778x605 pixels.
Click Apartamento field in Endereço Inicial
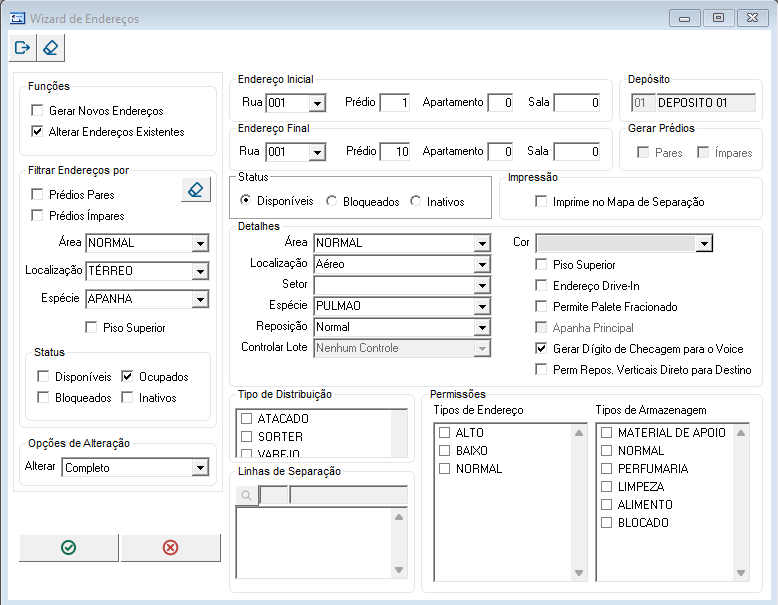coord(501,103)
